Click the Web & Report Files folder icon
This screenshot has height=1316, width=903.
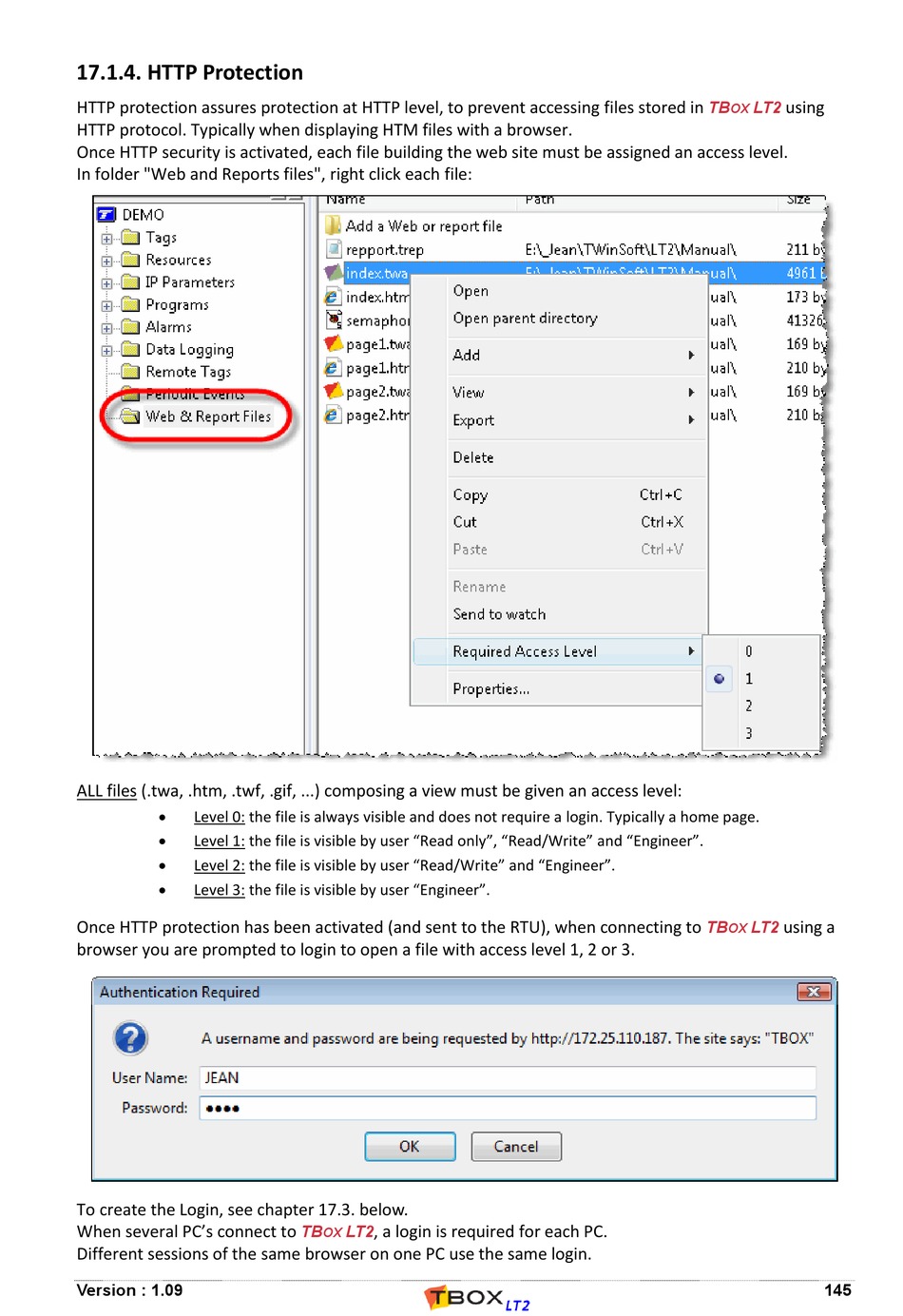click(130, 416)
